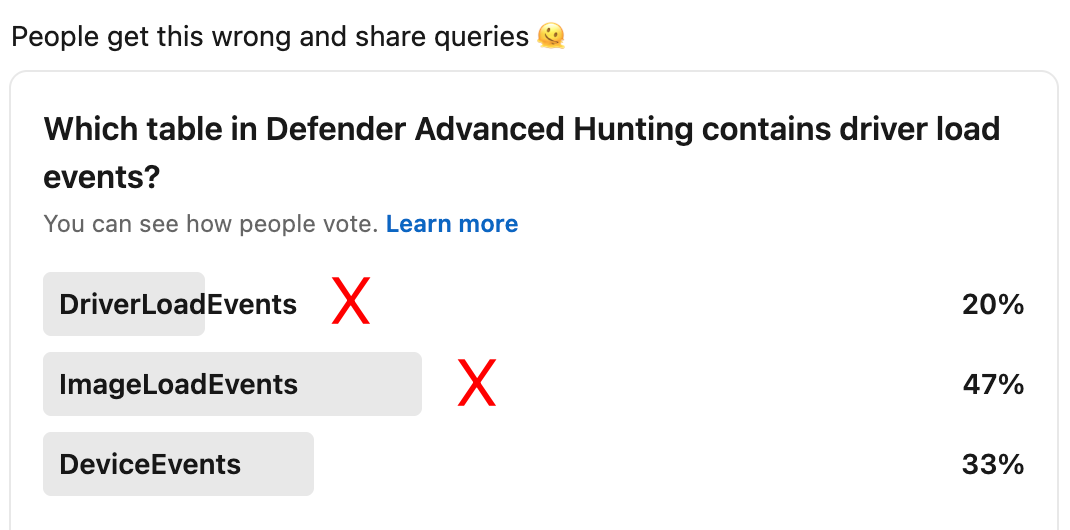Click the word "events?" in heading
This screenshot has width=1070, height=530.
pos(102,178)
